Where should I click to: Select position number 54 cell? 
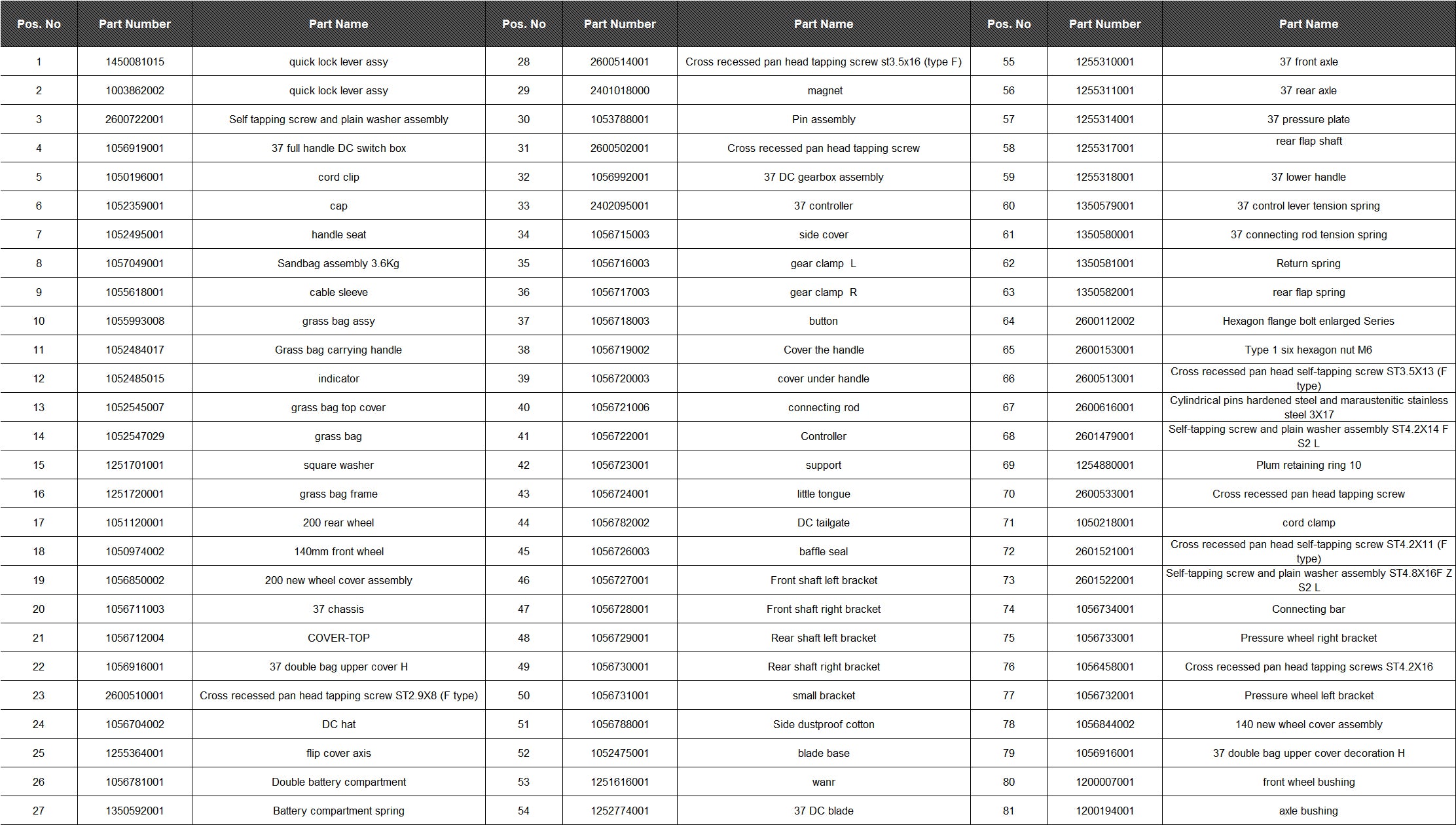click(524, 811)
